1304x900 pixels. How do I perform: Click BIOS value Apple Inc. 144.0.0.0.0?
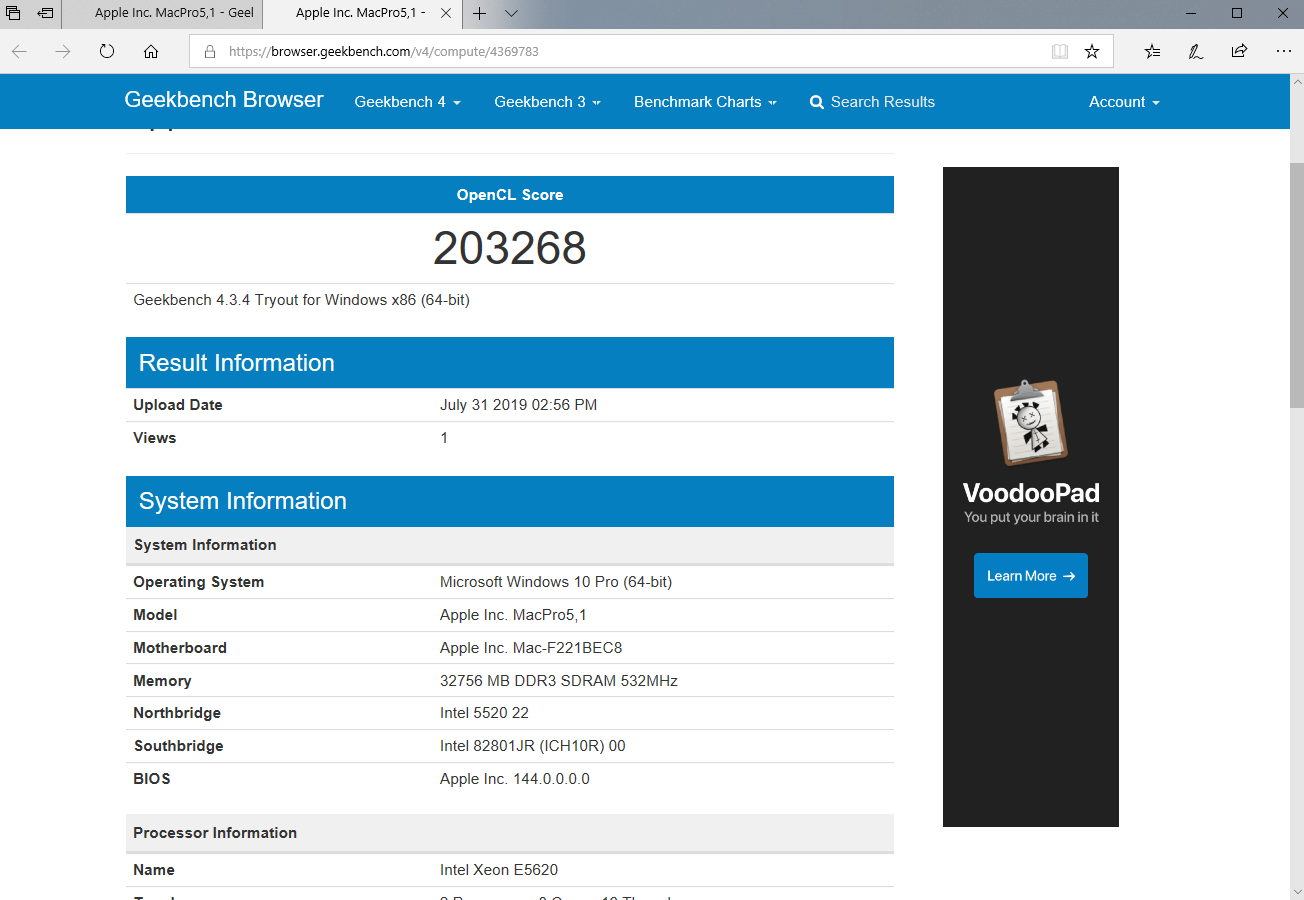(x=515, y=779)
